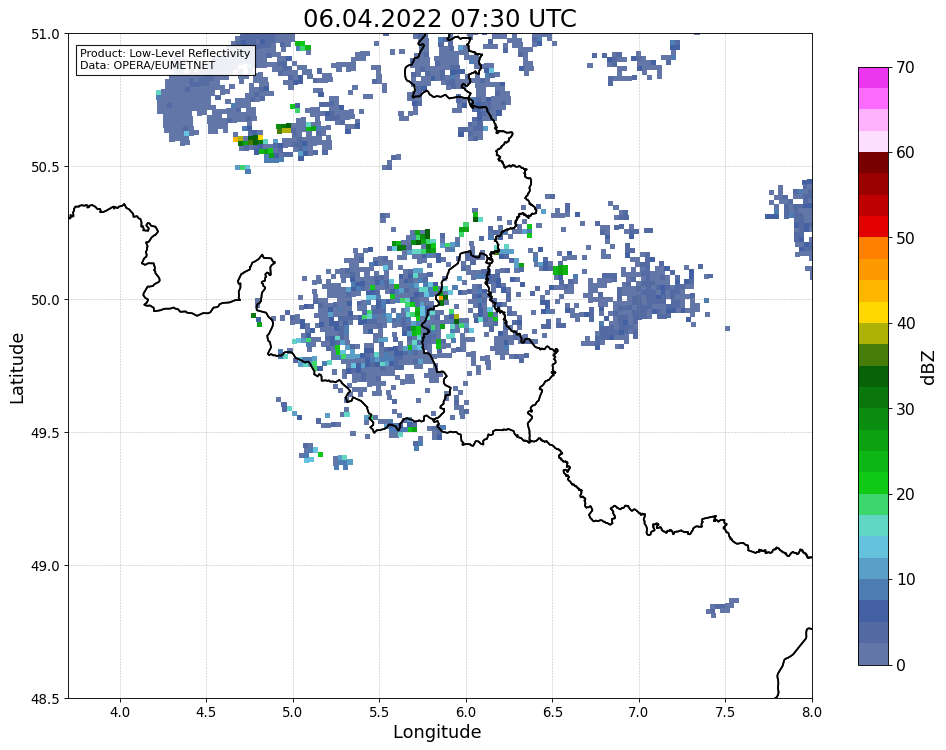The height and width of the screenshot is (750, 946).
Task: Click the plot title "06.04.2022 07:30 UTC"
Action: click(x=440, y=19)
